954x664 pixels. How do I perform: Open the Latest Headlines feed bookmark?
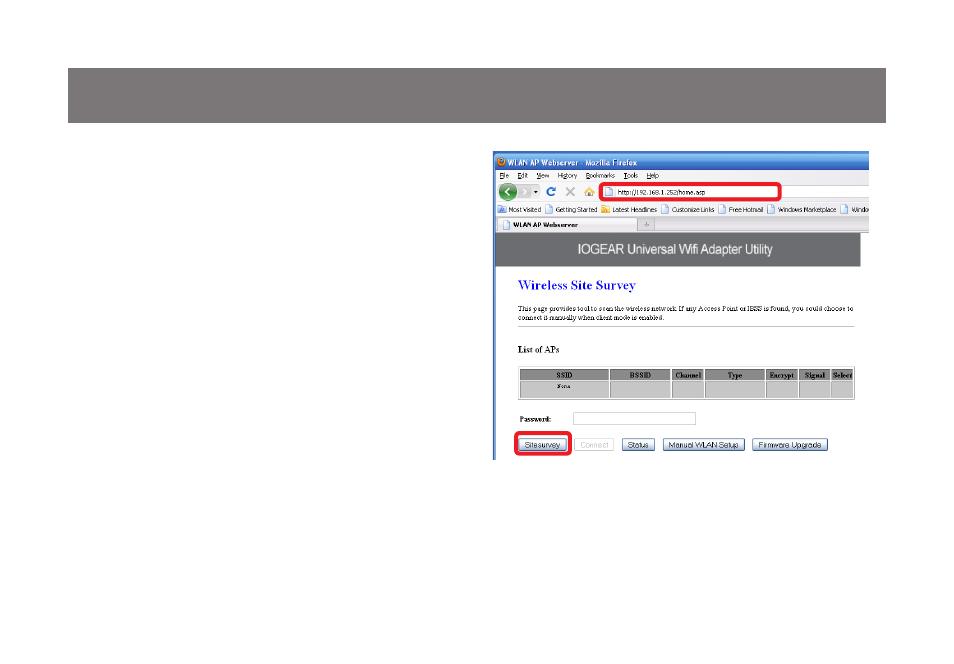click(629, 209)
